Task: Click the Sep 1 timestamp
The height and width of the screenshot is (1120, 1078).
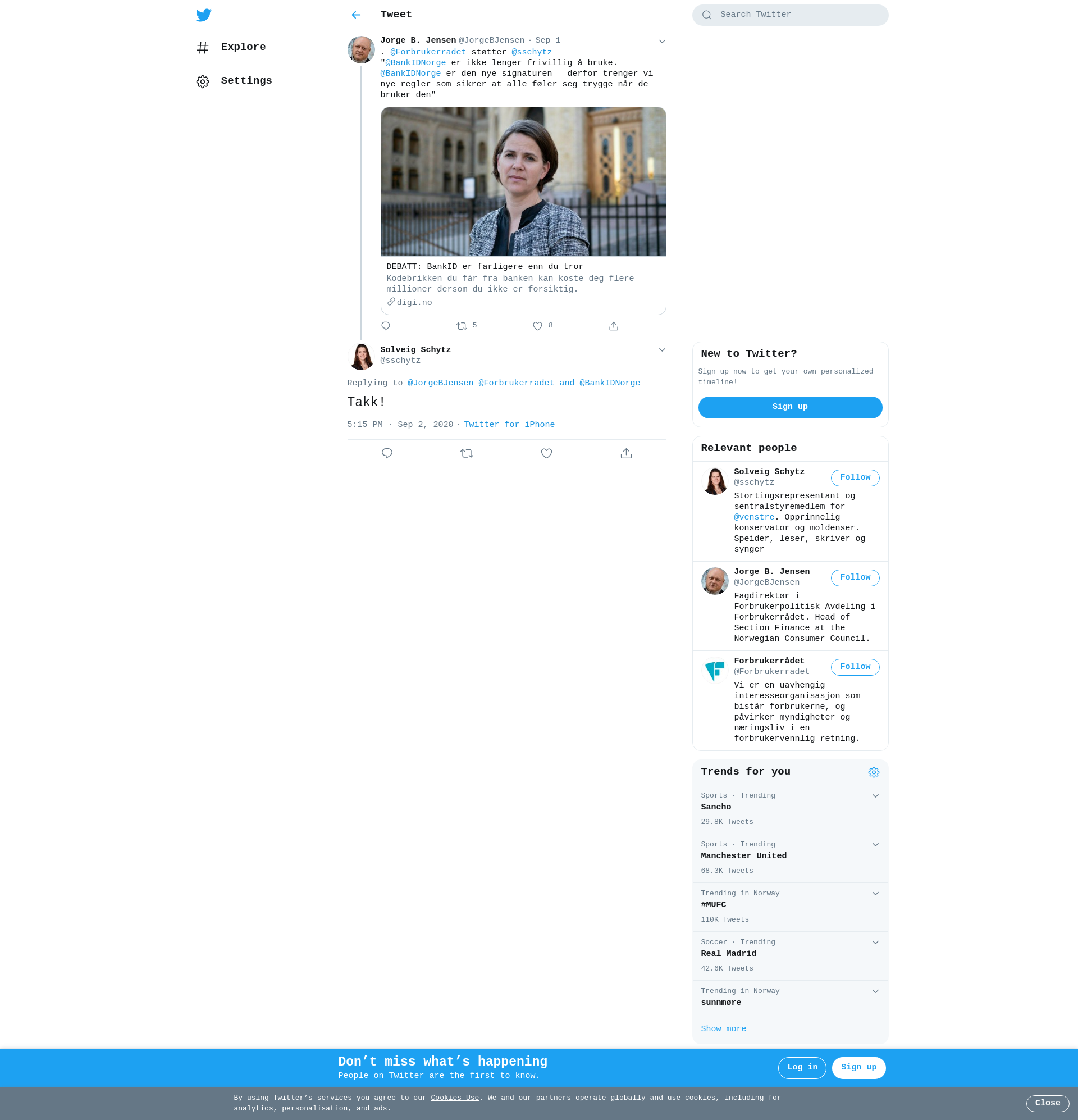Action: tap(547, 40)
